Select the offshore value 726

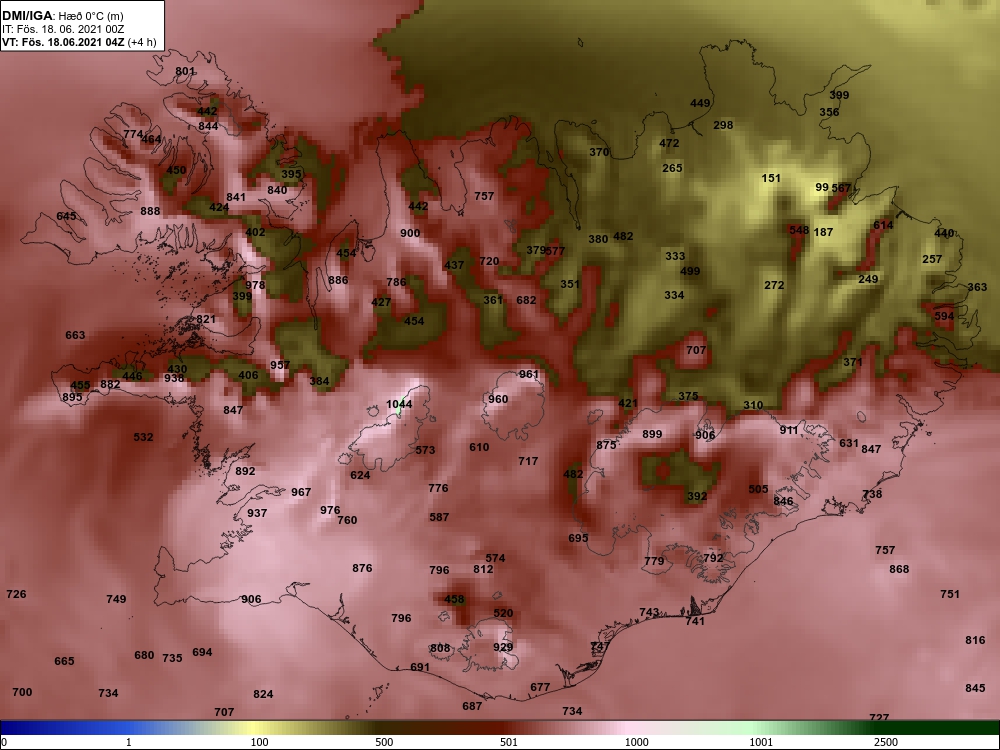pos(17,594)
